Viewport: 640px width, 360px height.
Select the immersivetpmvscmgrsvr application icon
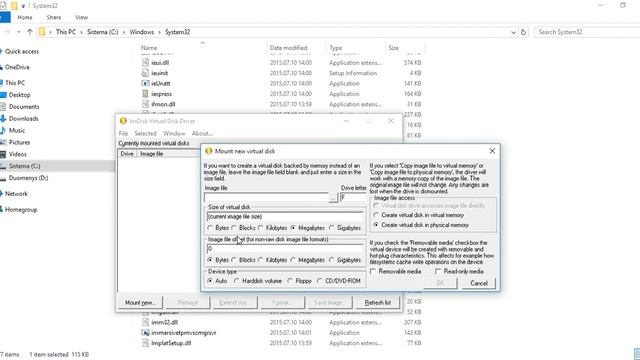(x=145, y=333)
